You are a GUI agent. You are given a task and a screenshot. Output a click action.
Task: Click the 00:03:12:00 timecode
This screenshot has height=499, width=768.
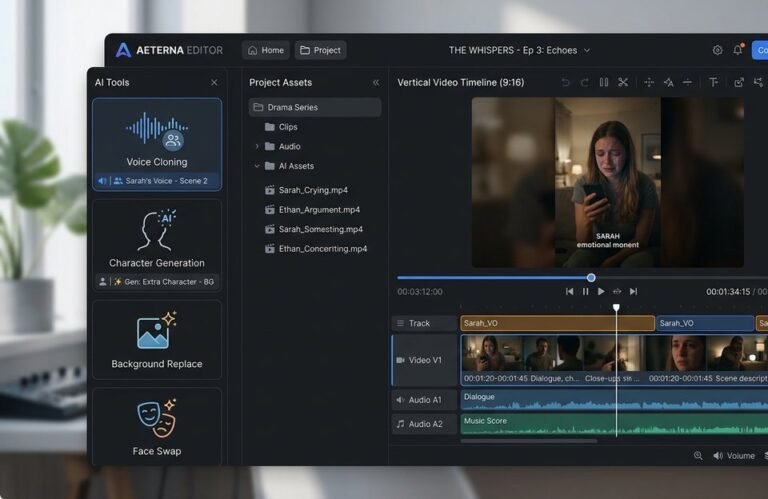[x=420, y=291]
